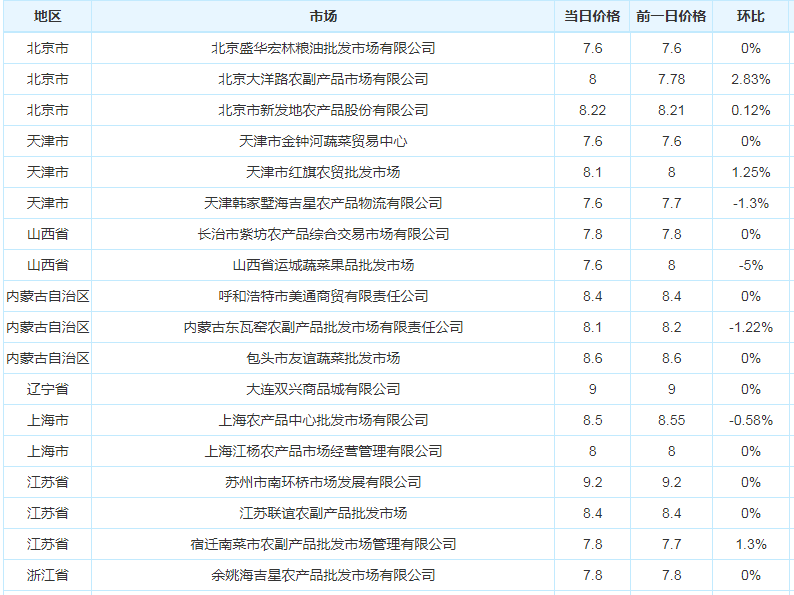Screen dimensions: 794x595
Task: Click the 8.22 current price value
Action: tap(592, 110)
